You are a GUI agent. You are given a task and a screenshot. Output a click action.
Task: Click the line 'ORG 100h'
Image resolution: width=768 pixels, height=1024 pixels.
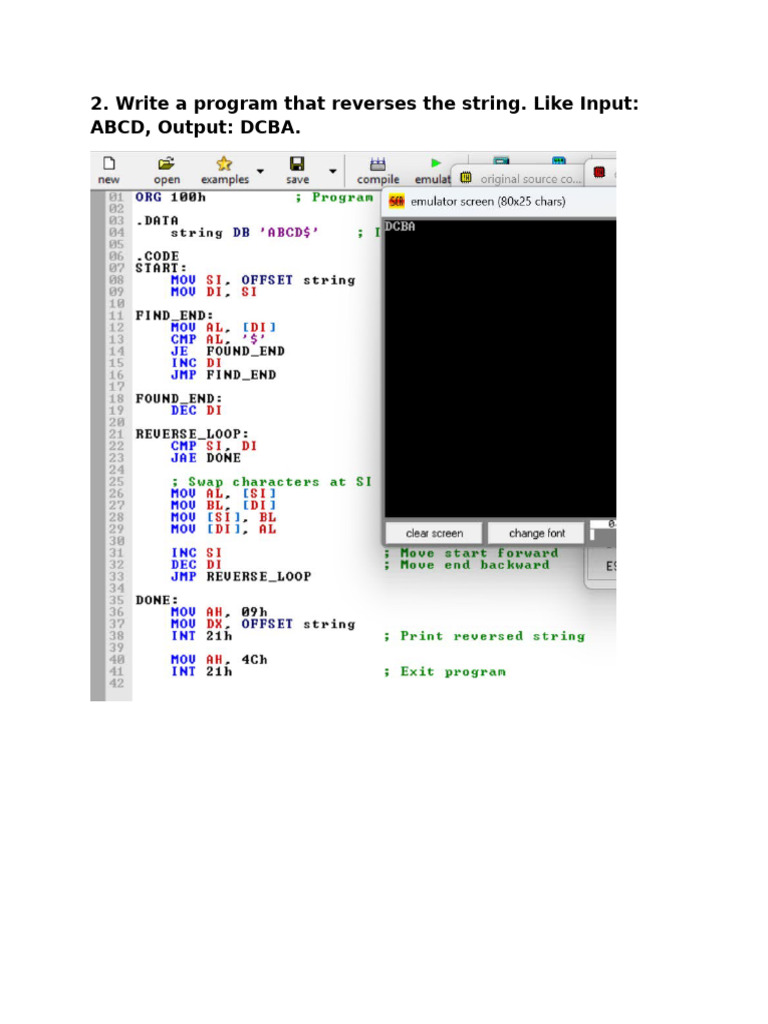coord(170,197)
